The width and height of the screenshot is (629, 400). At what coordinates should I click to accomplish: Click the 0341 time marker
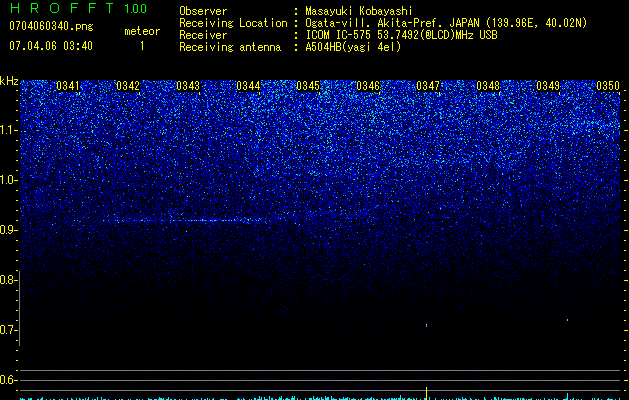[68, 86]
